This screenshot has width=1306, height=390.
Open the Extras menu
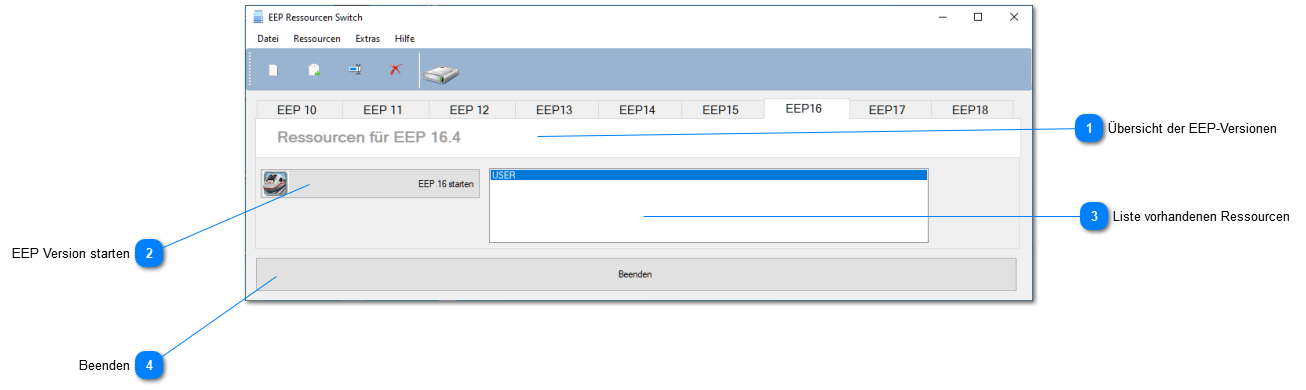368,38
